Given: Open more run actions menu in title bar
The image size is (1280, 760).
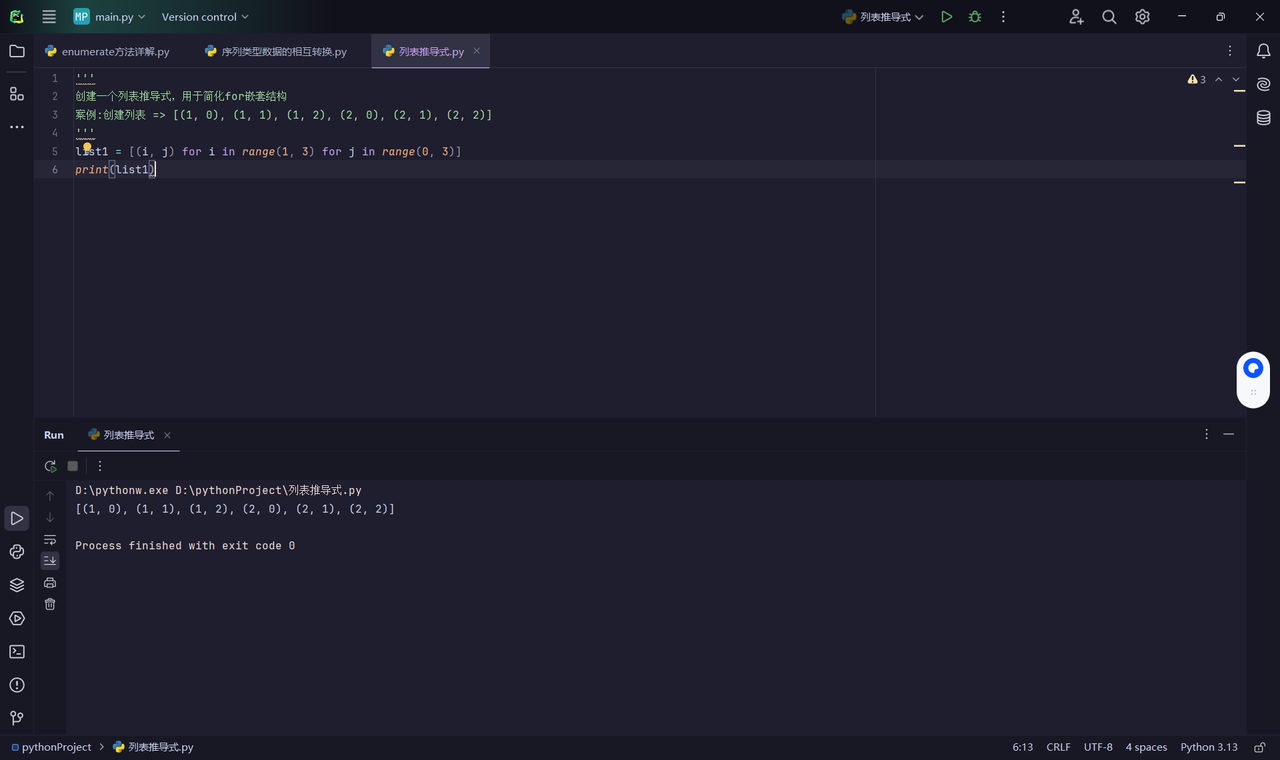Looking at the screenshot, I should 1003,17.
